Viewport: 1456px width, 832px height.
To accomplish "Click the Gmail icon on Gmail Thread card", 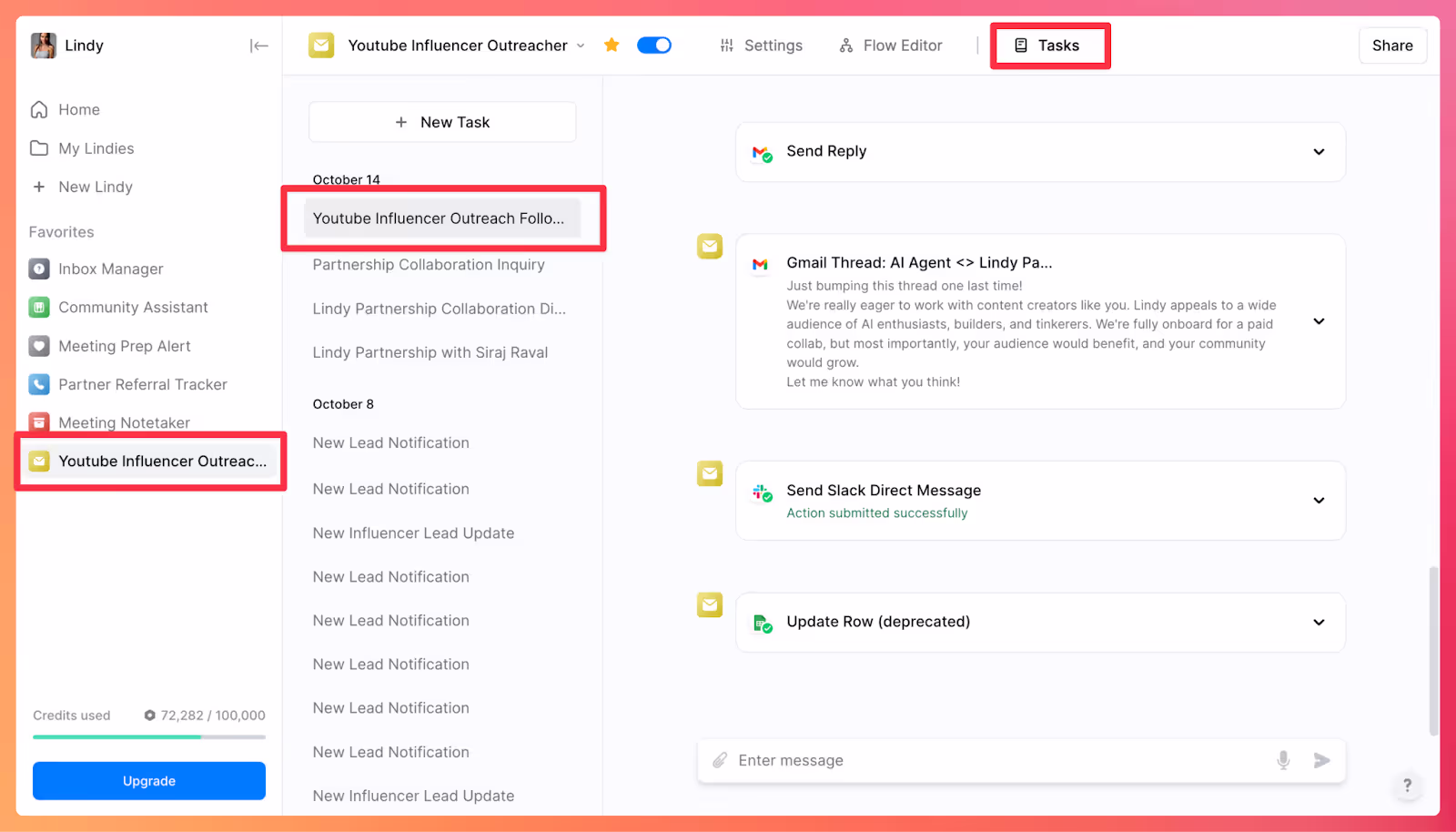I will point(760,264).
